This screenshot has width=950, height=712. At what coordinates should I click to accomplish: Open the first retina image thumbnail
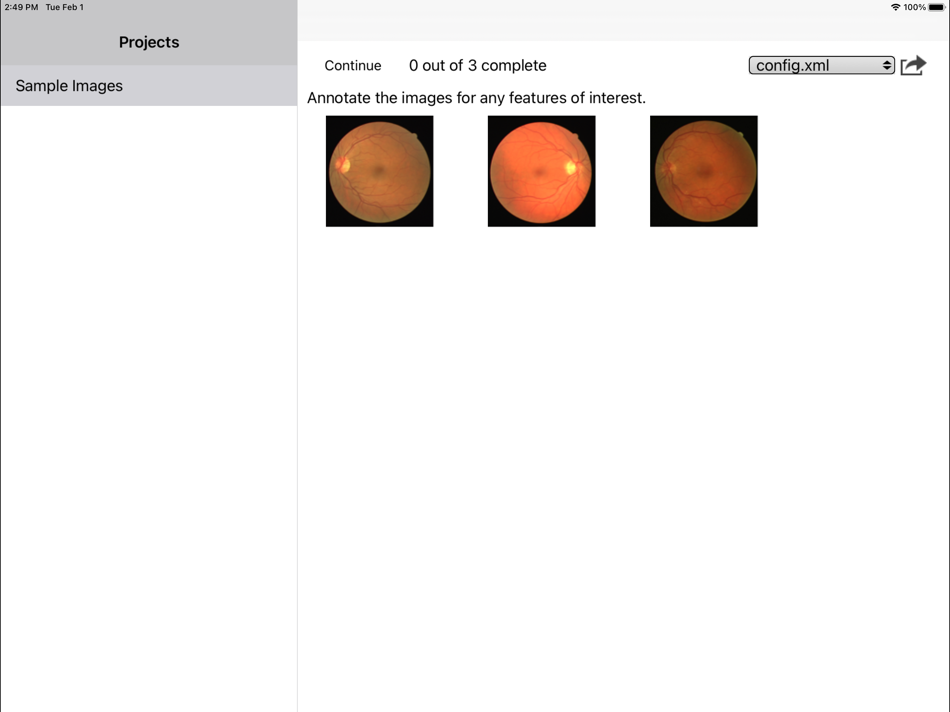(x=379, y=171)
